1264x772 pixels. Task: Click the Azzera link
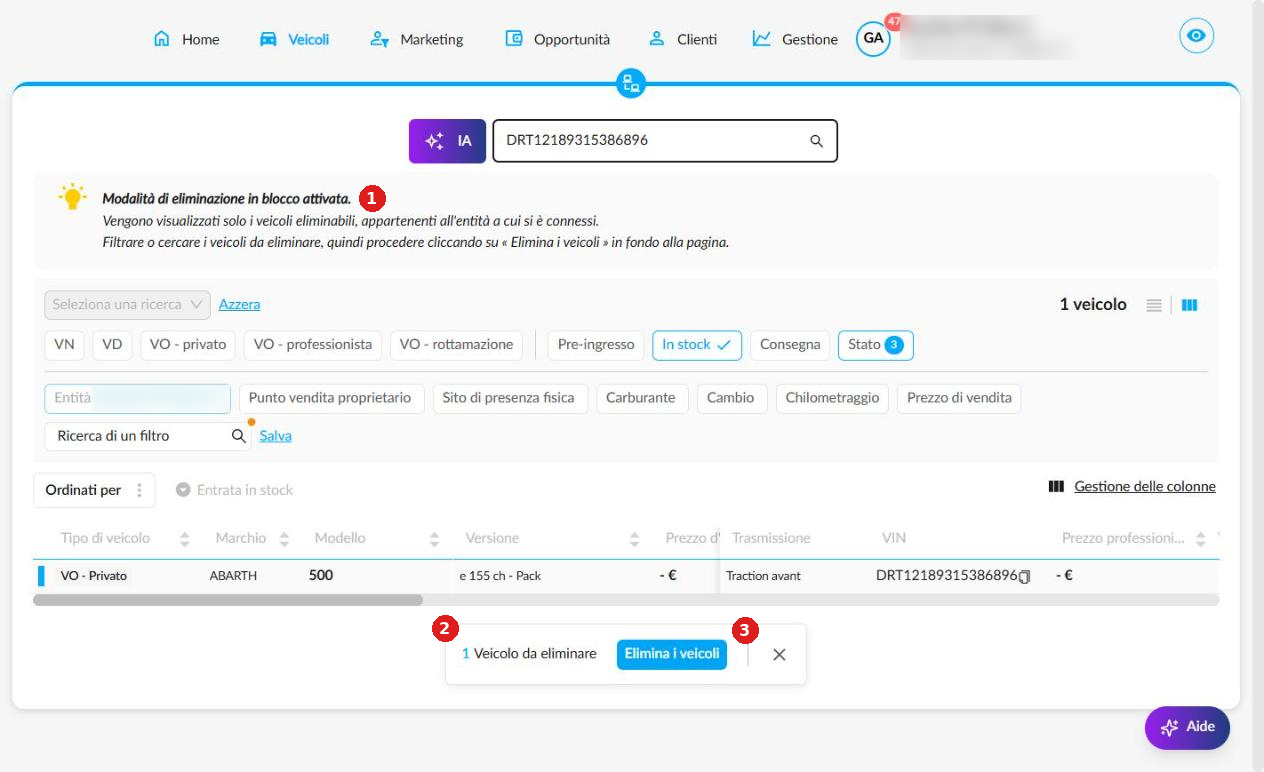tap(240, 304)
